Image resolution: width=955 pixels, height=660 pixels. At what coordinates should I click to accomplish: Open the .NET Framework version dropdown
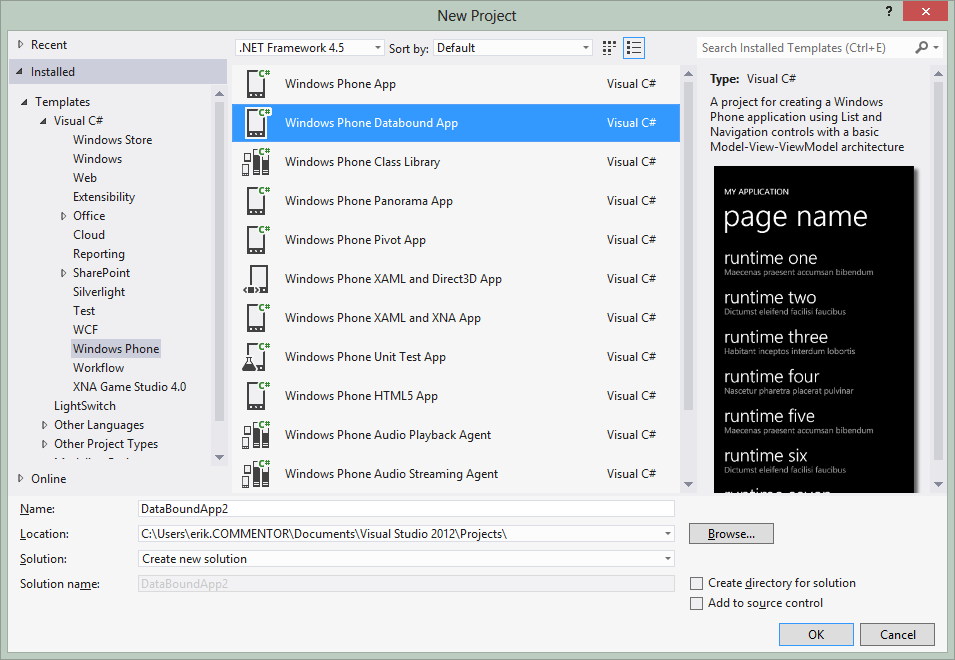tap(310, 48)
